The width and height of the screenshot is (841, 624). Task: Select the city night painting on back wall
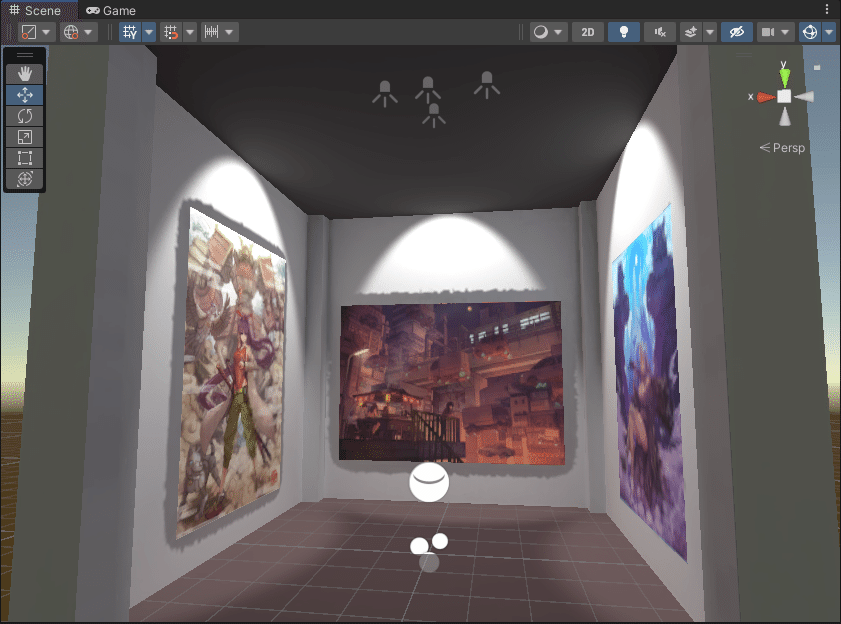tap(452, 383)
